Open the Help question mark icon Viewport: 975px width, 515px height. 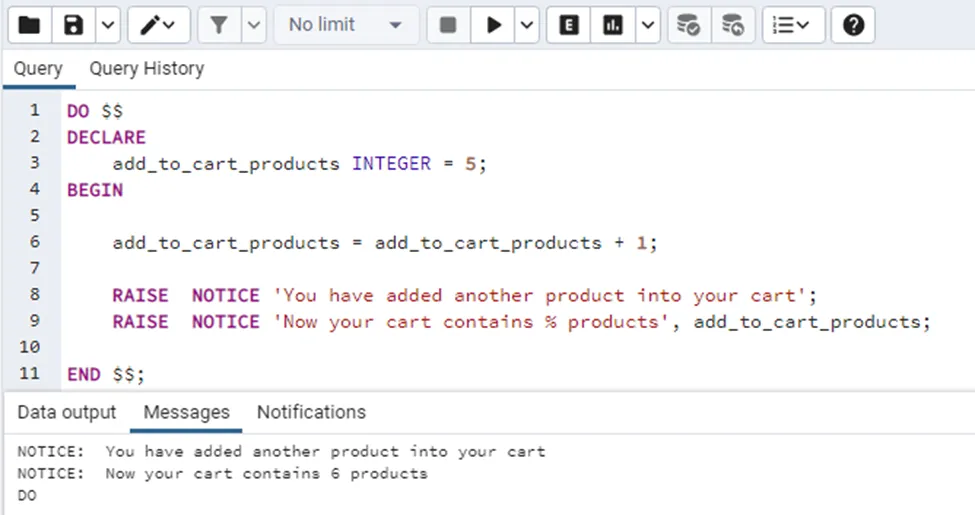pyautogui.click(x=853, y=25)
